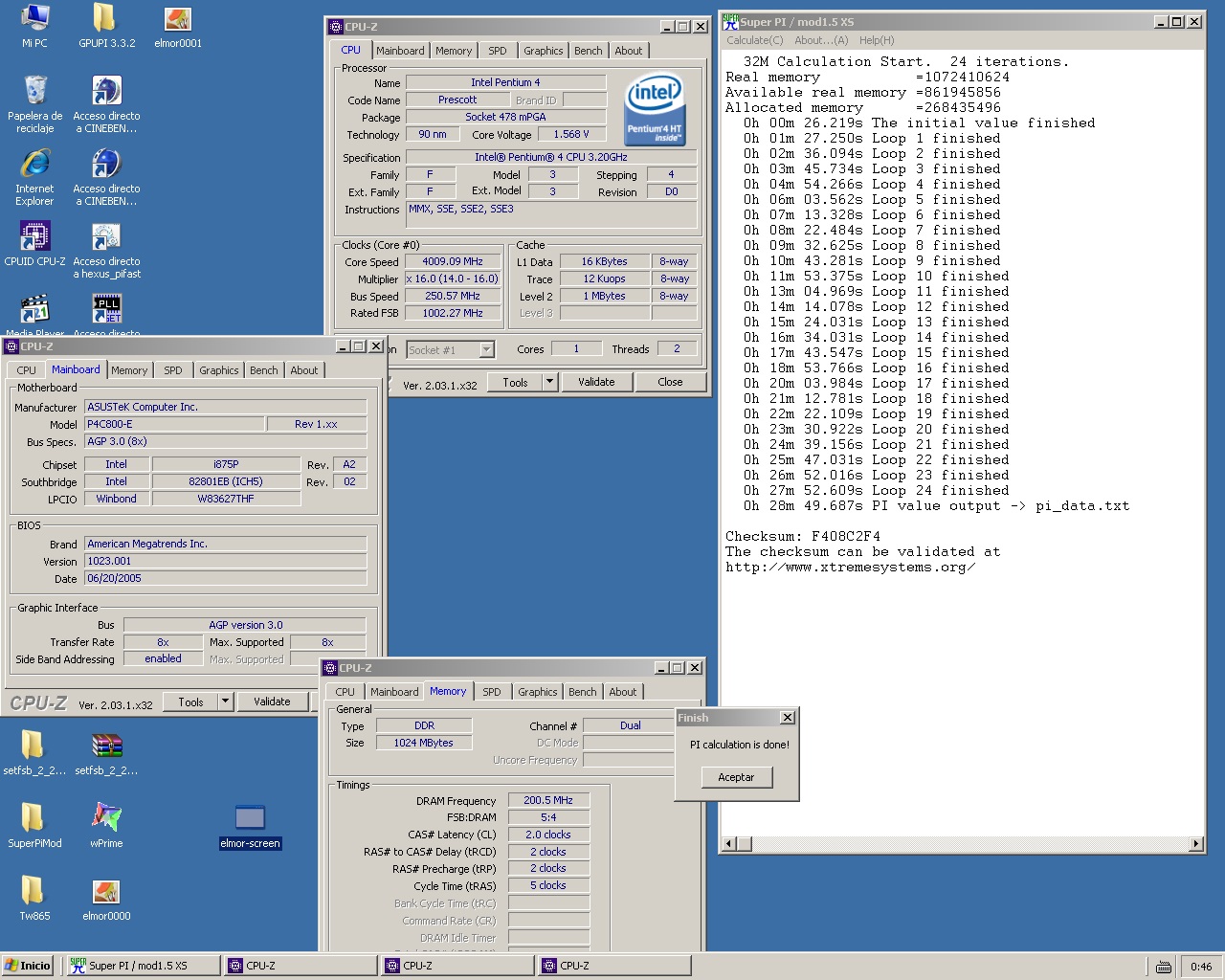Click the taskbar clock showing 0:46
The height and width of the screenshot is (980, 1225).
click(1201, 967)
